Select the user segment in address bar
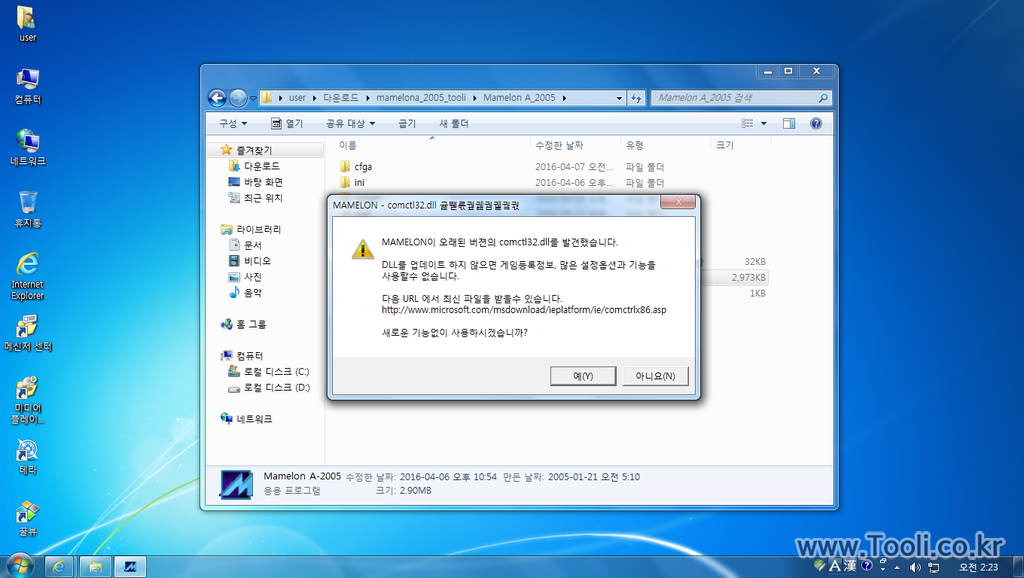1024x578 pixels. pos(297,98)
